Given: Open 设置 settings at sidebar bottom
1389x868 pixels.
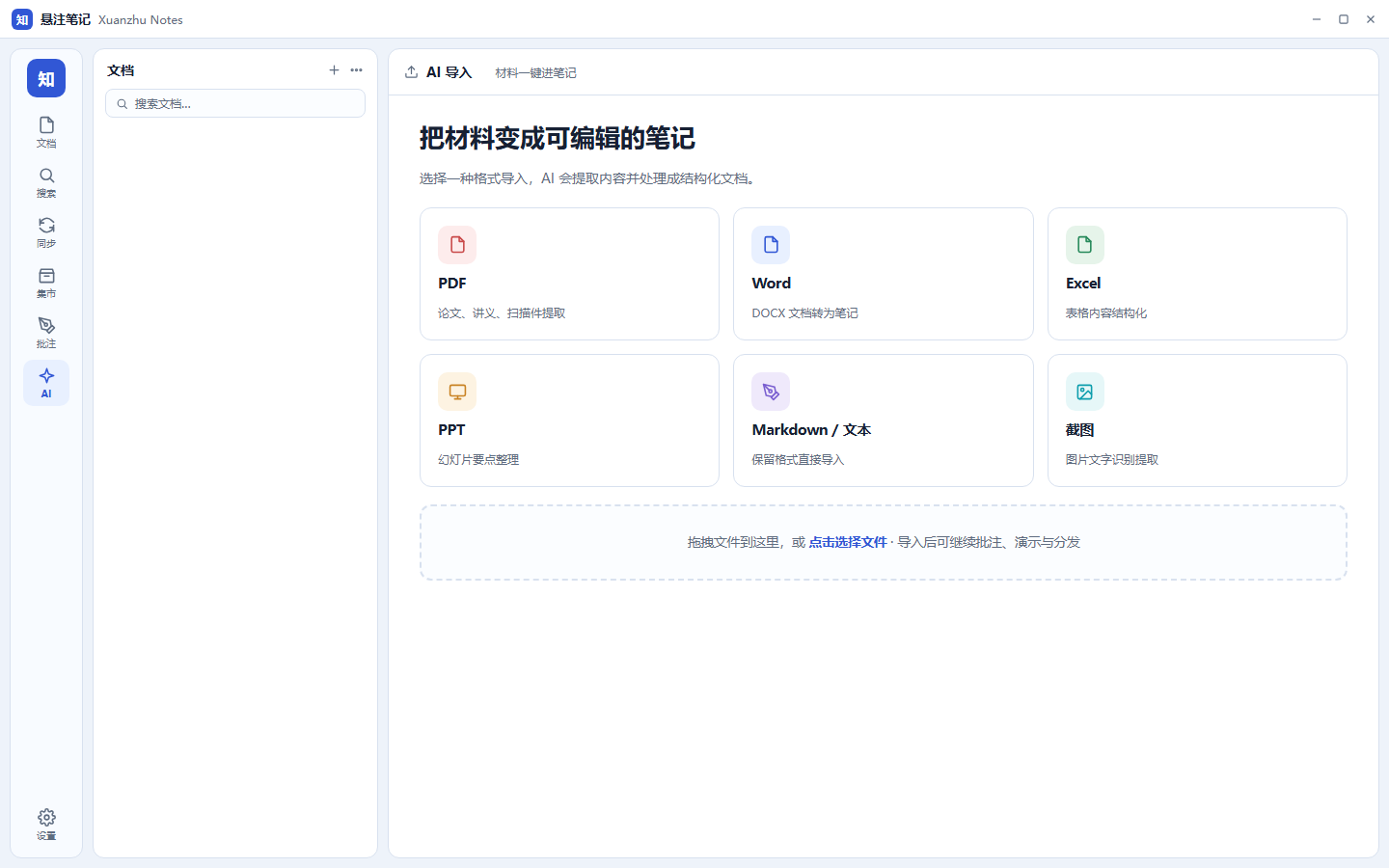Looking at the screenshot, I should pyautogui.click(x=46, y=825).
